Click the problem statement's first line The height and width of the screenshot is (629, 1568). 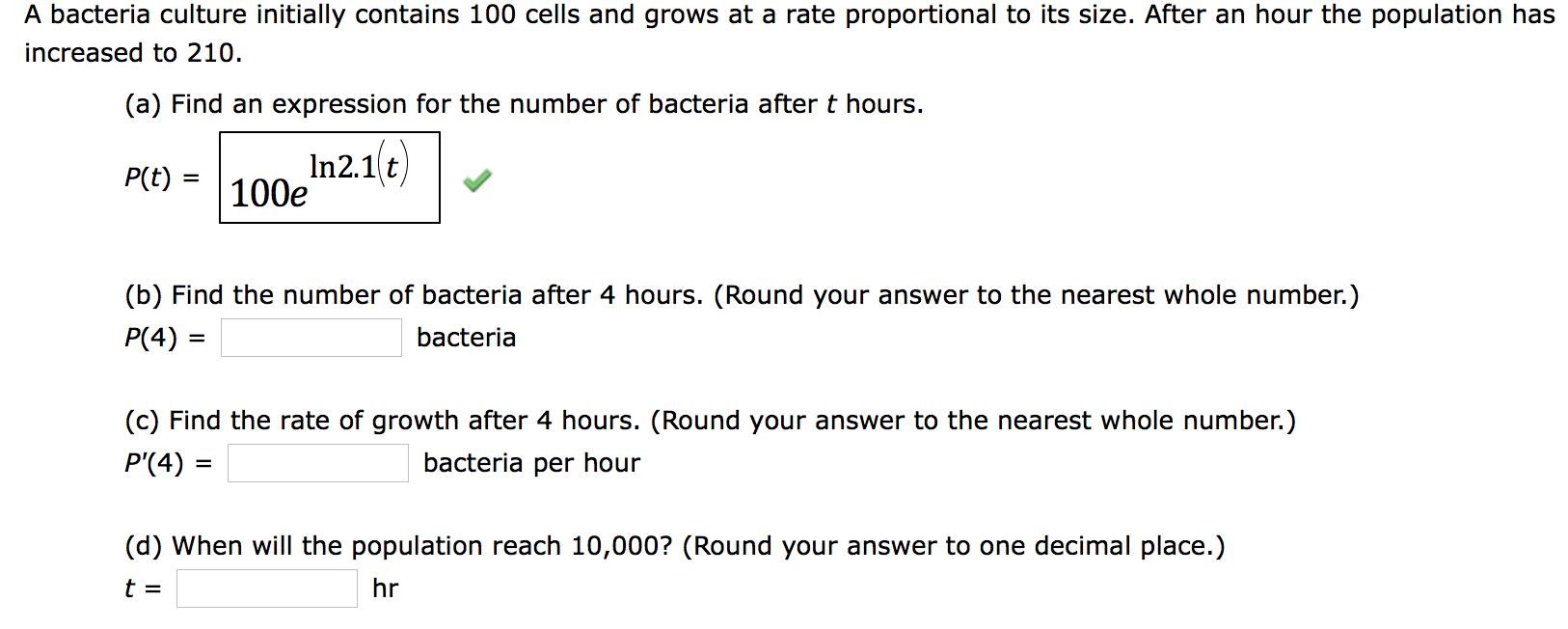pyautogui.click(x=790, y=15)
